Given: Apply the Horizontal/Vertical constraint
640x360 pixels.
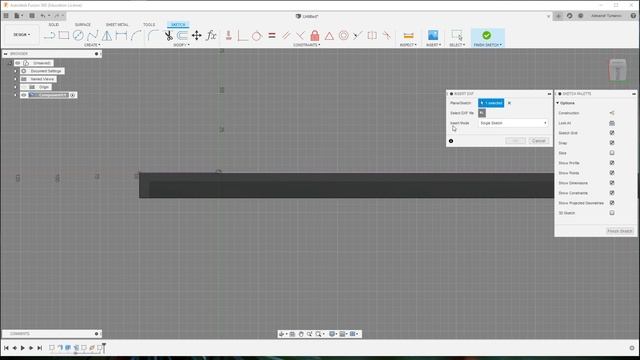Looking at the screenshot, I should 229,36.
